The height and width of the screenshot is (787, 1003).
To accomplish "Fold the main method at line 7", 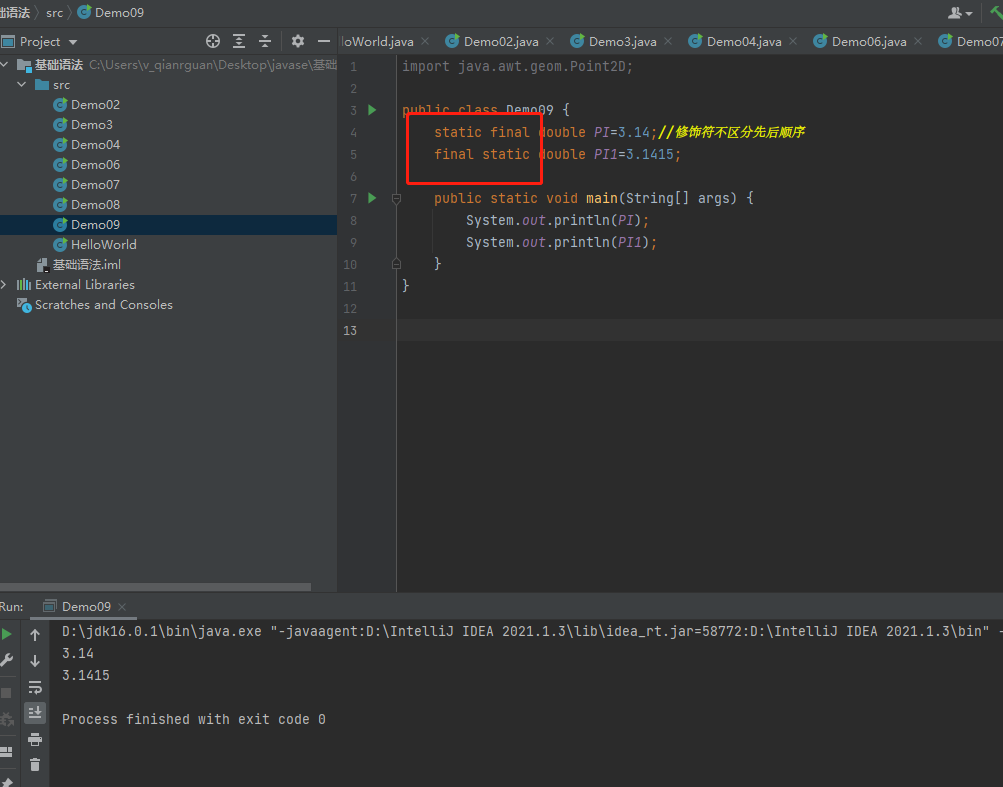I will 396,199.
